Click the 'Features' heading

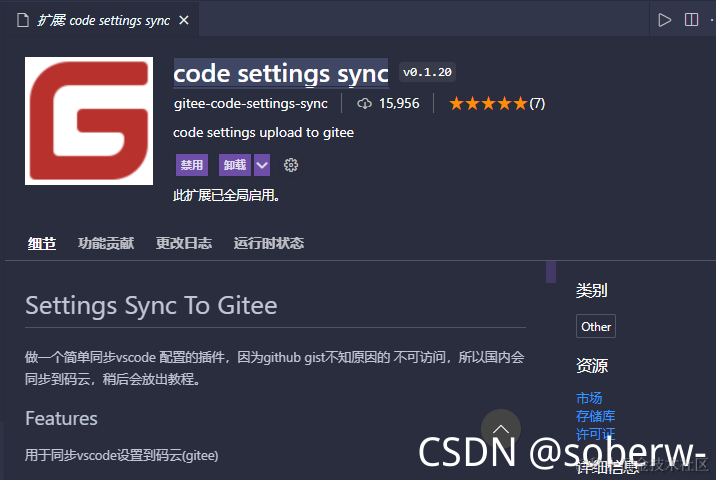[x=61, y=418]
